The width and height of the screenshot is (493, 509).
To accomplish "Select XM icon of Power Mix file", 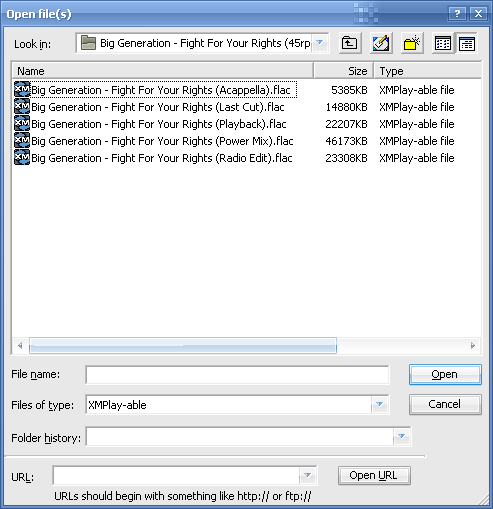I will point(22,141).
